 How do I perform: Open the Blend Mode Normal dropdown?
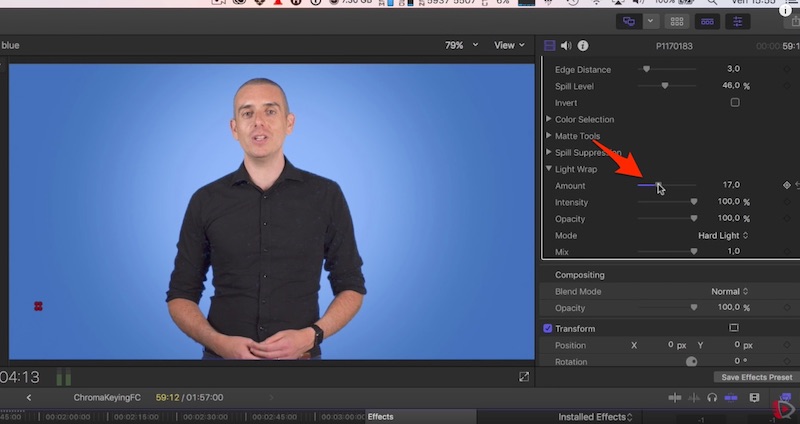[x=730, y=291]
